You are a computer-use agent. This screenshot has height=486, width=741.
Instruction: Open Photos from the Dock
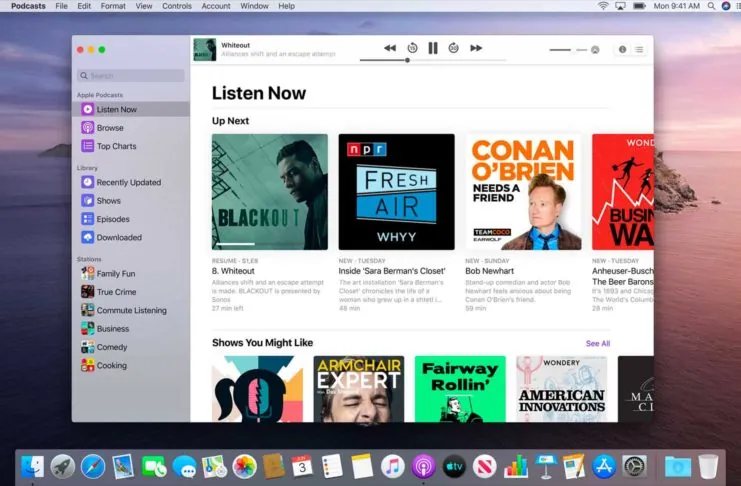click(x=244, y=467)
